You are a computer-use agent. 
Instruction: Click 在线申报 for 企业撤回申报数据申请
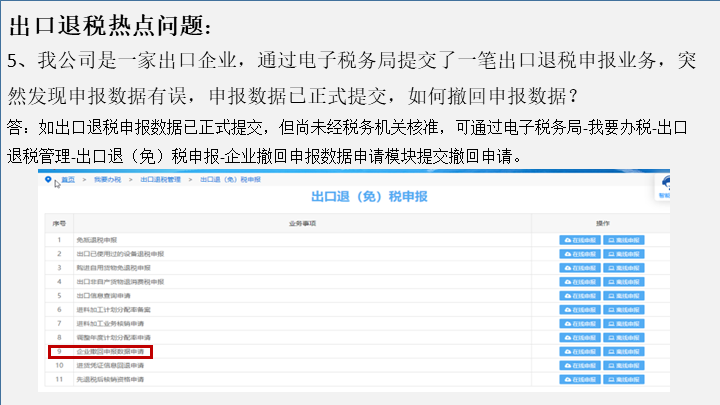tap(580, 352)
